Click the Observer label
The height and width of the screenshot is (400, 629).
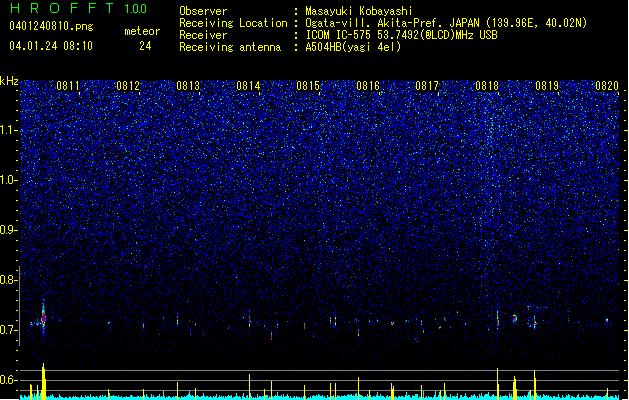tap(203, 11)
